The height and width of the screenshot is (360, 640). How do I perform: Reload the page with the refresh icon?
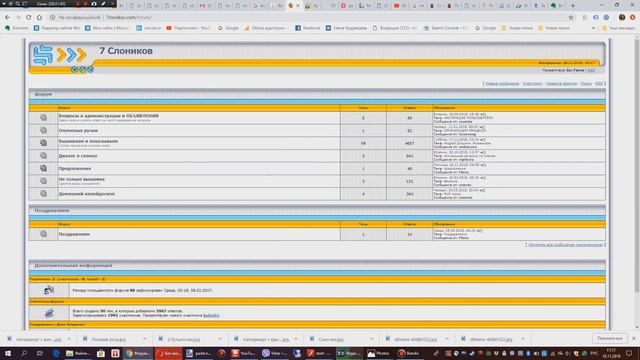[x=29, y=18]
